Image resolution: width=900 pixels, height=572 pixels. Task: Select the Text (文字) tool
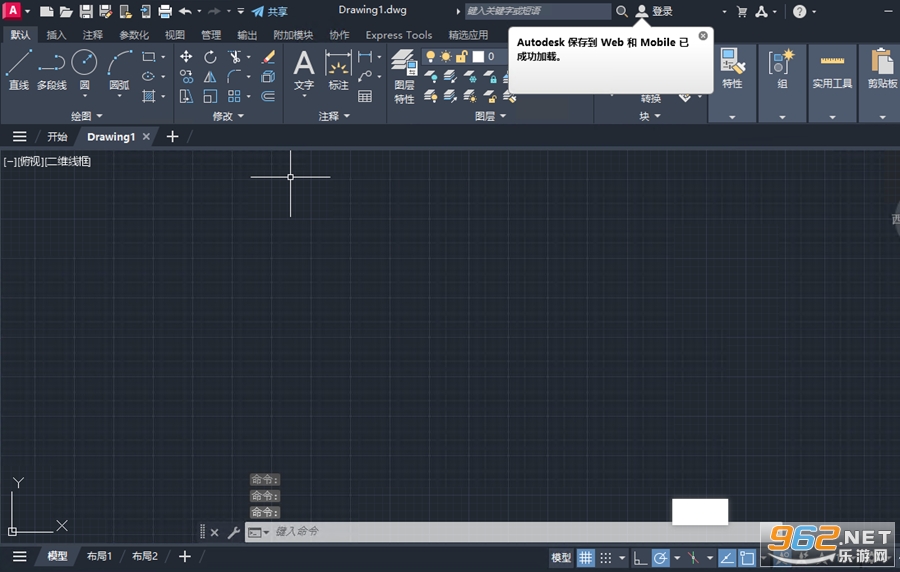click(304, 70)
